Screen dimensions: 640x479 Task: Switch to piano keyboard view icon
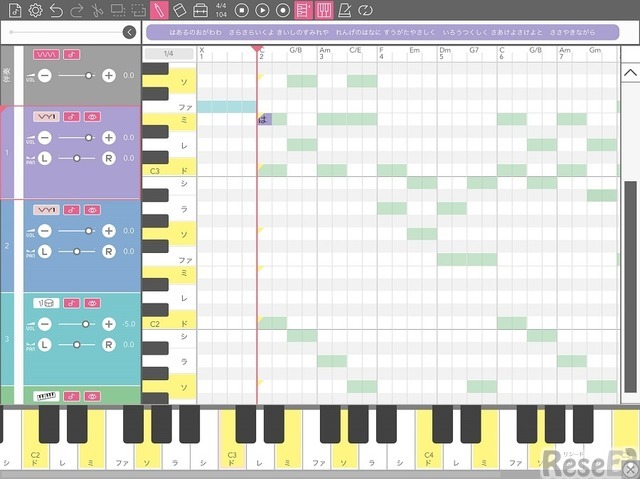click(x=325, y=10)
